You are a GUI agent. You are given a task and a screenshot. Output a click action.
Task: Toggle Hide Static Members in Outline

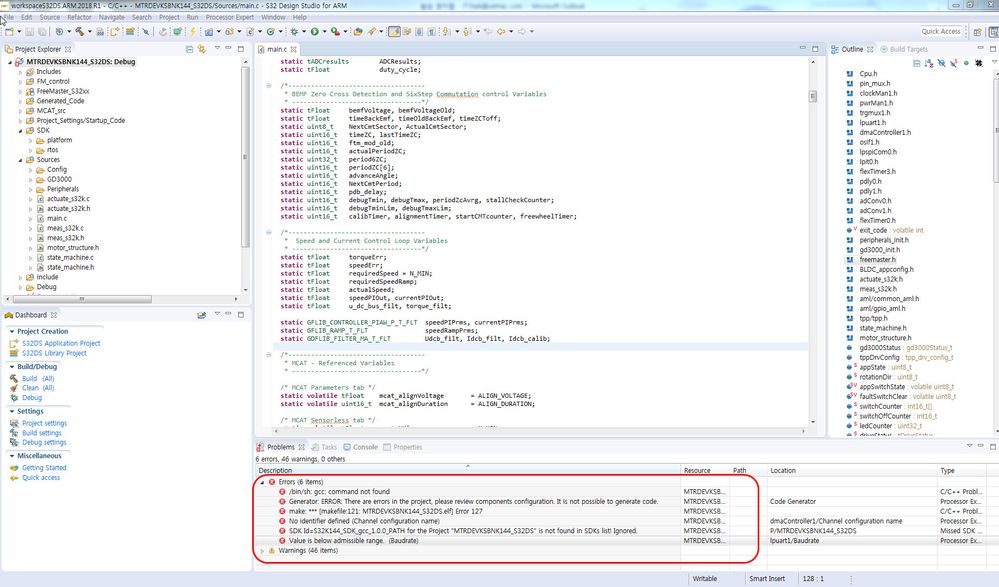coord(953,63)
